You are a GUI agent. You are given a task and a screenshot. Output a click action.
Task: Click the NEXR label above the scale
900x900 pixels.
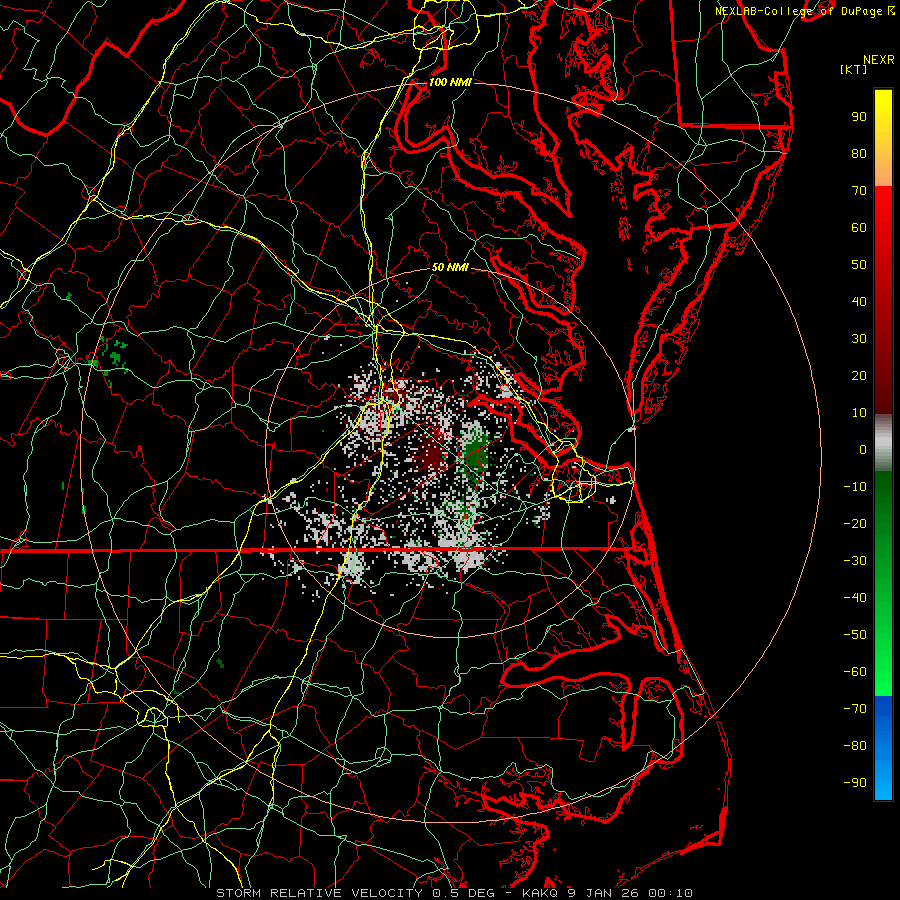pos(879,60)
